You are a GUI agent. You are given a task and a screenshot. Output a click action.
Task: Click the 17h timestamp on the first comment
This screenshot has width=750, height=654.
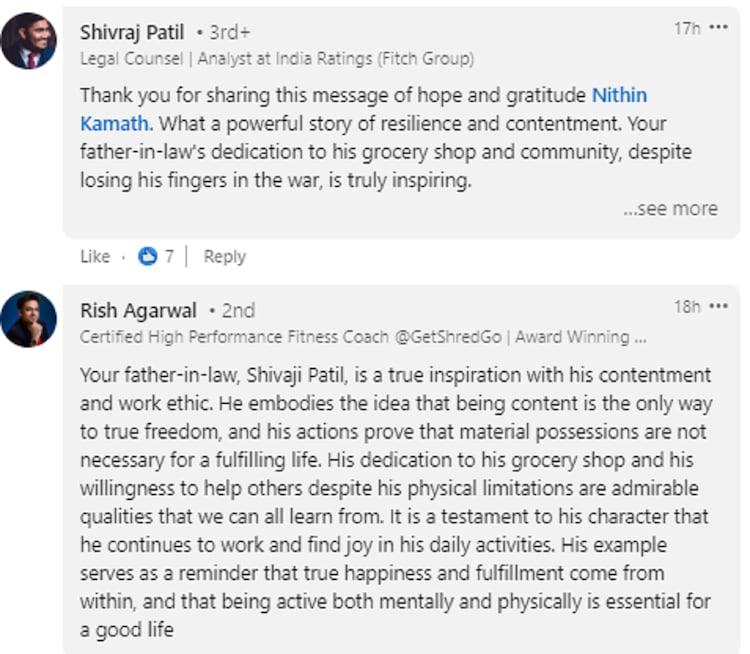686,29
